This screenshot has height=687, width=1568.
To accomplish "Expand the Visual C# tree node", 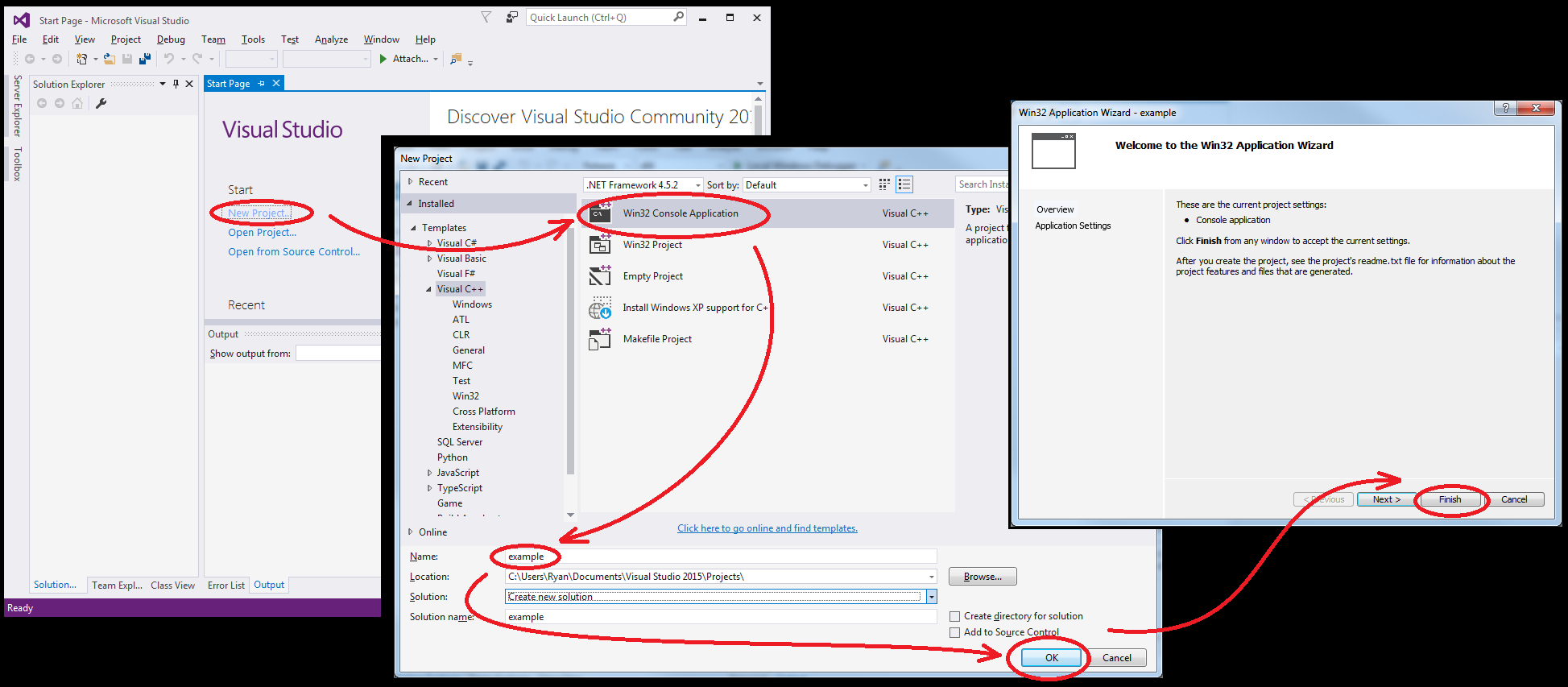I will 429,243.
